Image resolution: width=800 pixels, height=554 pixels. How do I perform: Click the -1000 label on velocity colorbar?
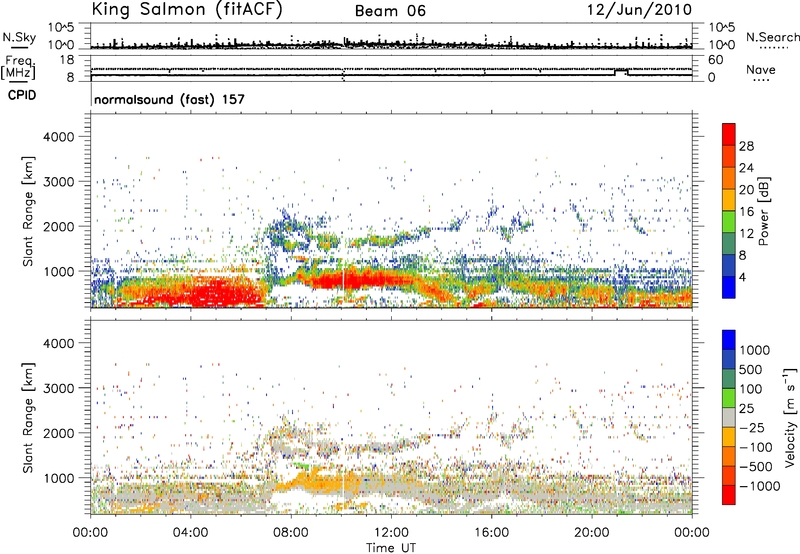tap(759, 486)
